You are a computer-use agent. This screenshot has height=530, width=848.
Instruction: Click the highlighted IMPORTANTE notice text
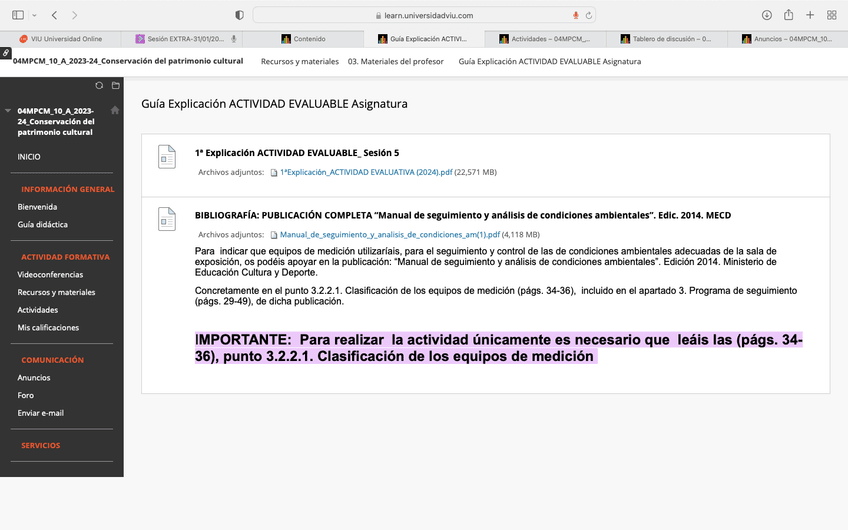499,348
